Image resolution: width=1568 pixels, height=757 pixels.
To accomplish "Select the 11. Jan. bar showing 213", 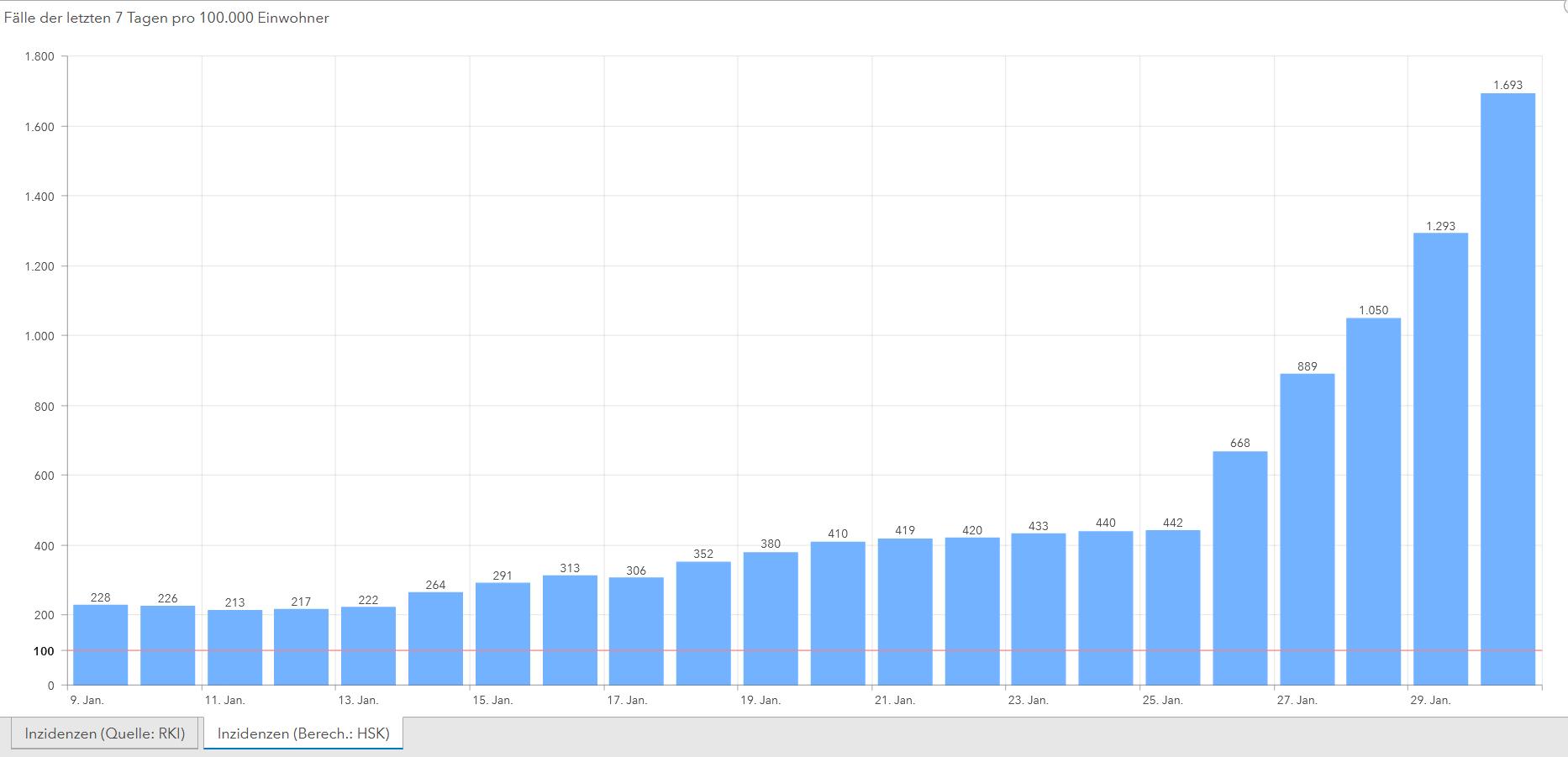I will [234, 647].
